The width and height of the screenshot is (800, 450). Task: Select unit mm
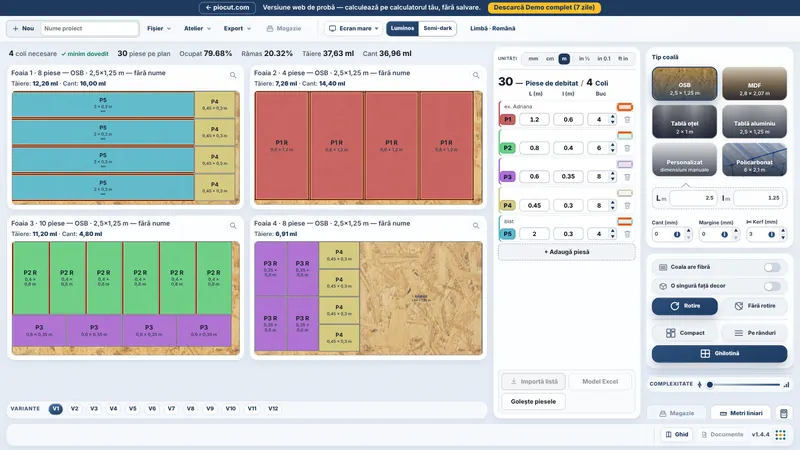point(533,59)
